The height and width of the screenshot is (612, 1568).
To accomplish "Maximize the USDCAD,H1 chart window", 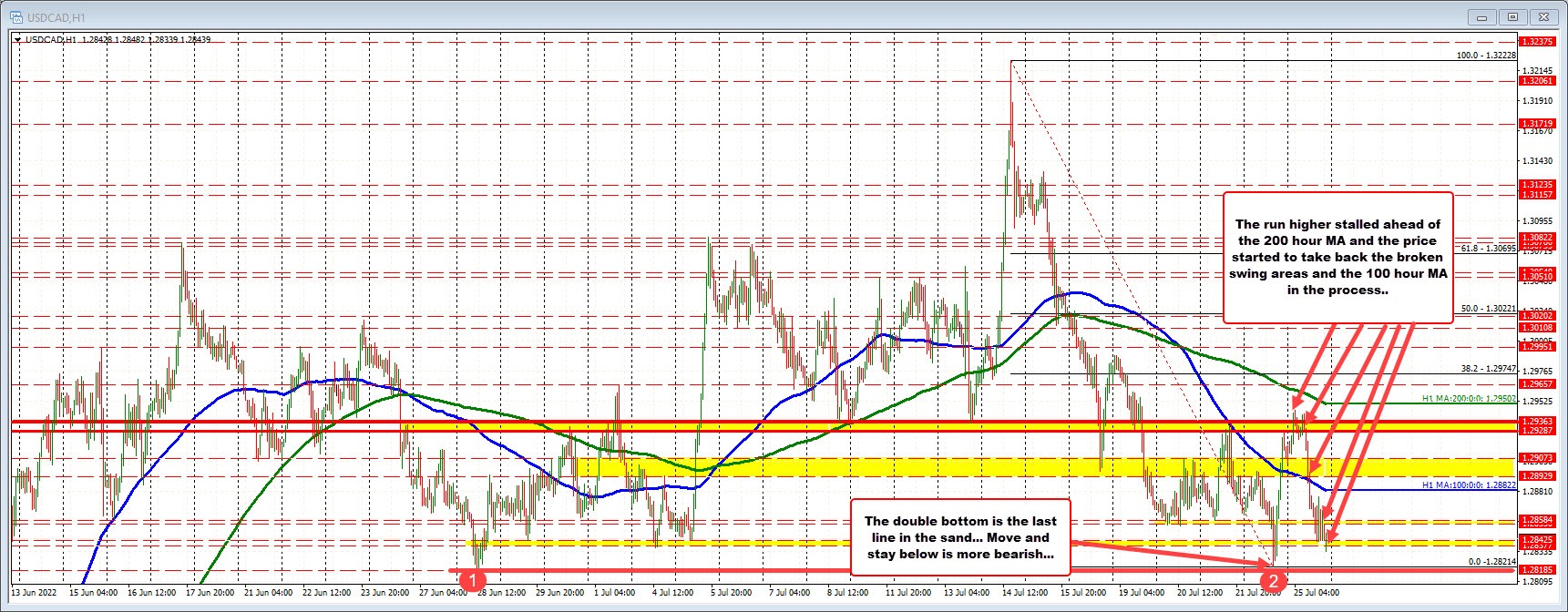I will pyautogui.click(x=1514, y=16).
